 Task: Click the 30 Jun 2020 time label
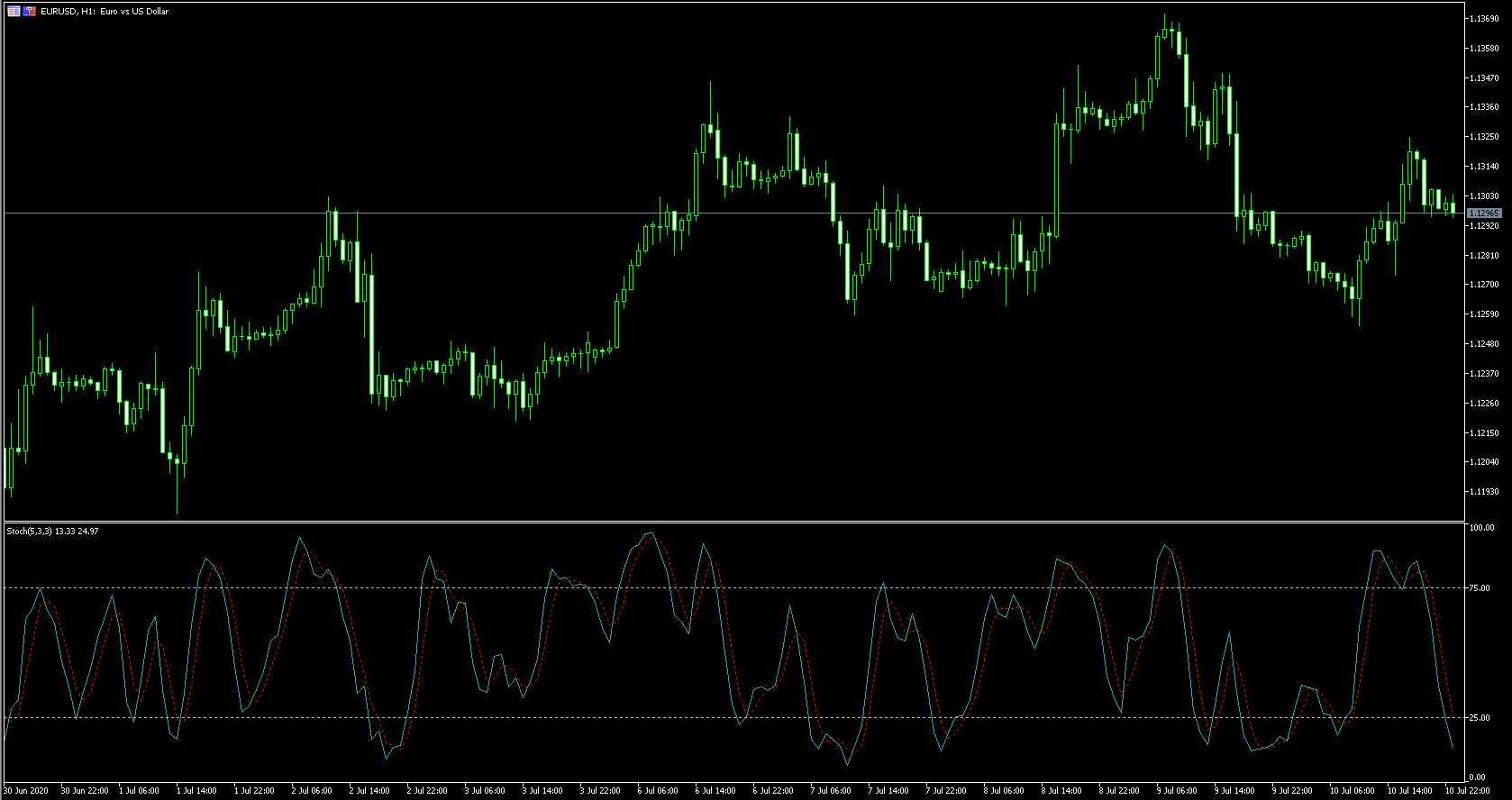(x=26, y=791)
